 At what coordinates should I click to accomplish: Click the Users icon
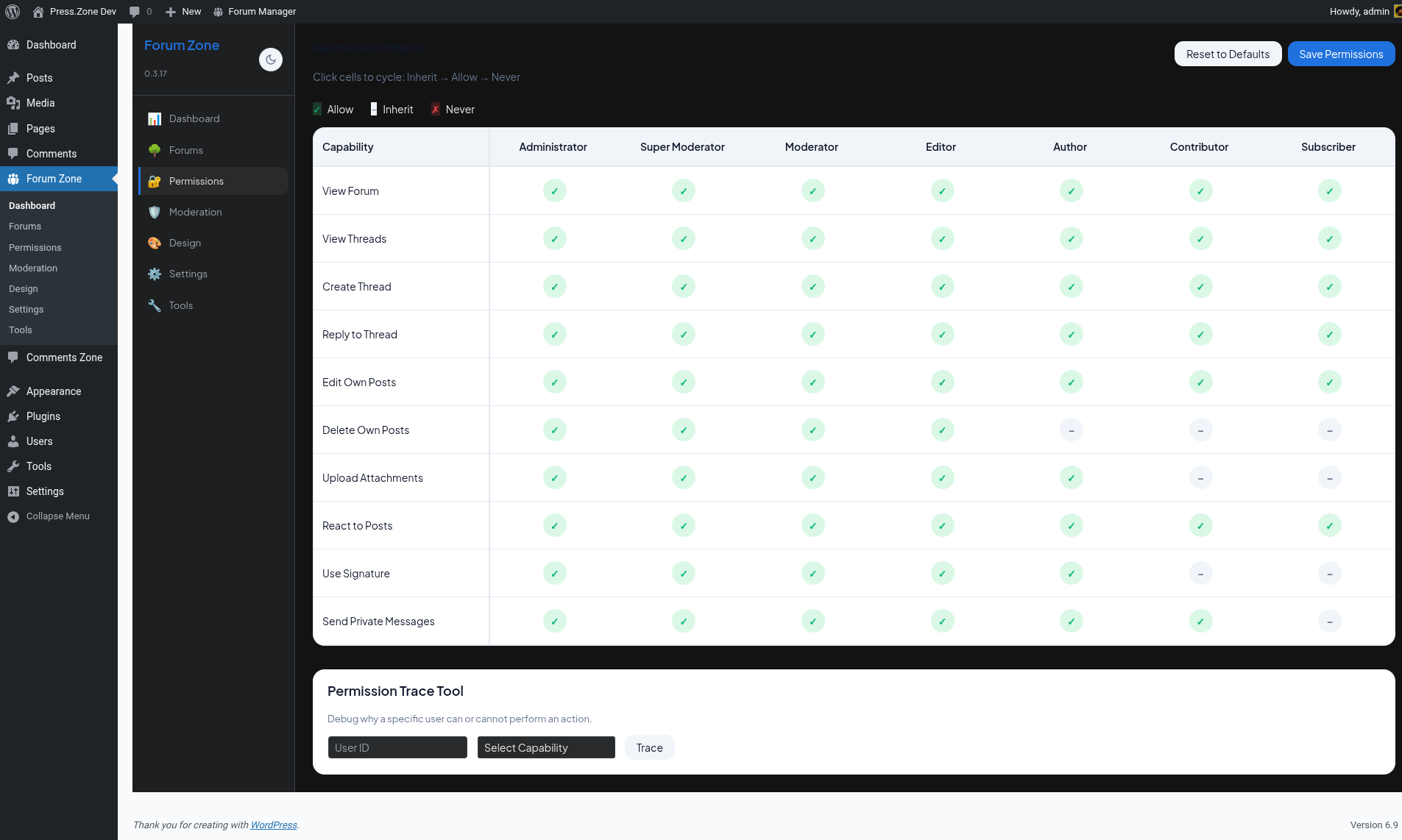tap(13, 441)
